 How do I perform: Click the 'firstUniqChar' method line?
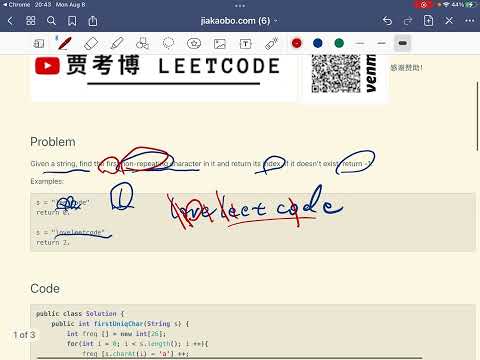click(x=120, y=324)
